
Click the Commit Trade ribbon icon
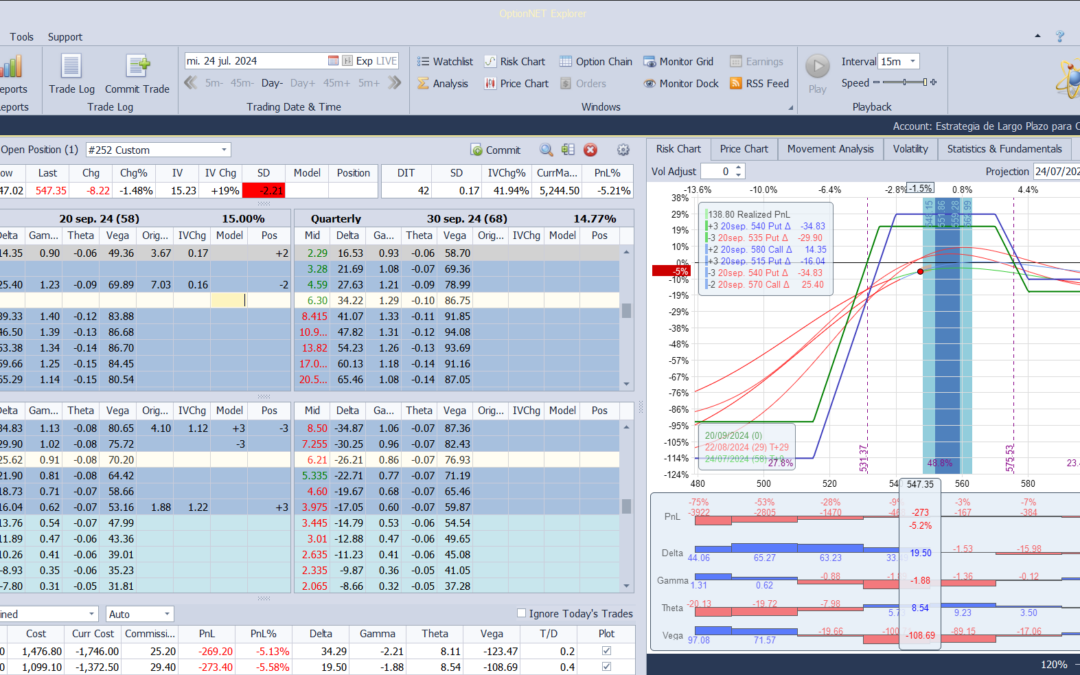click(137, 74)
